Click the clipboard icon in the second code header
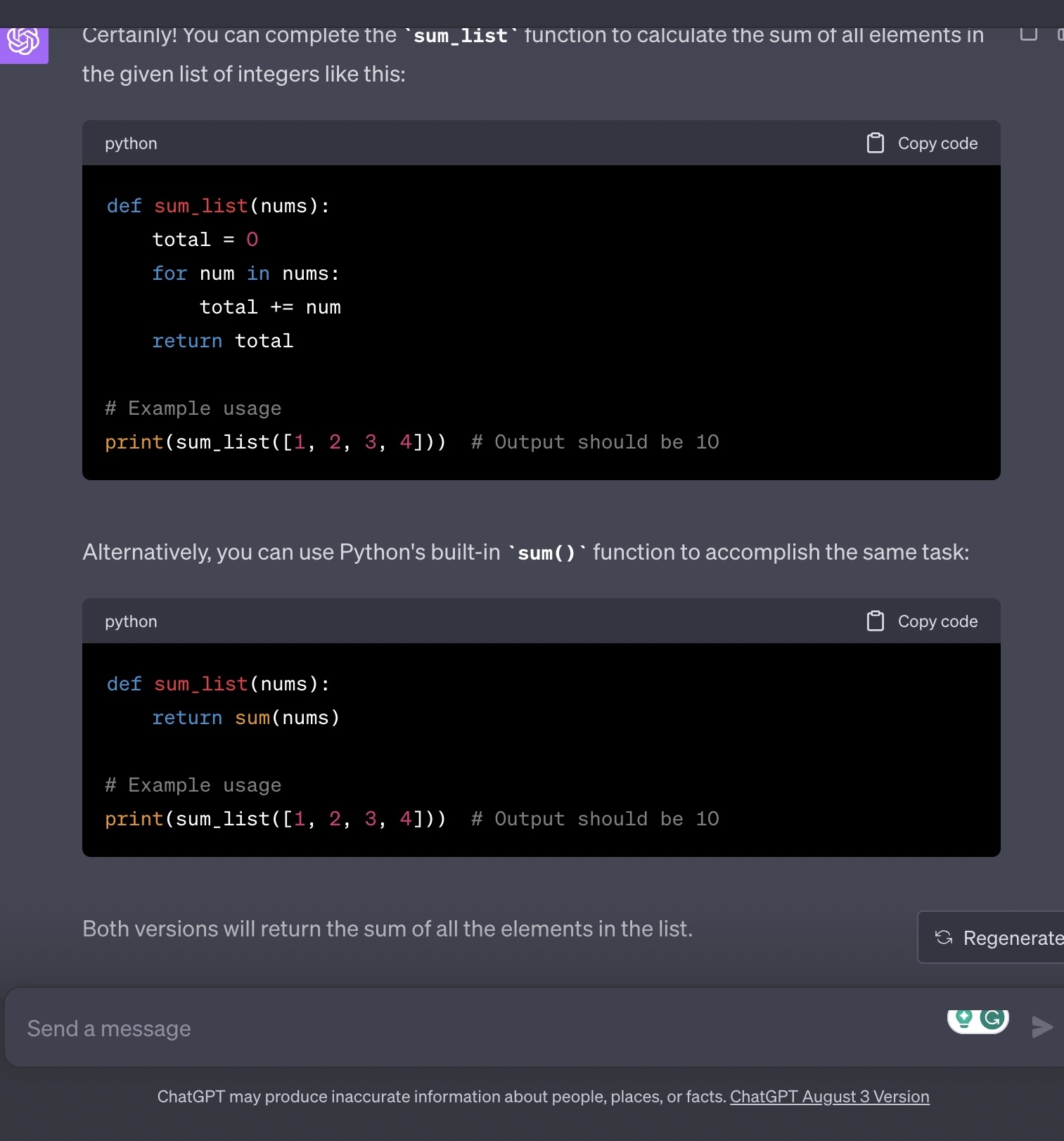 click(875, 621)
